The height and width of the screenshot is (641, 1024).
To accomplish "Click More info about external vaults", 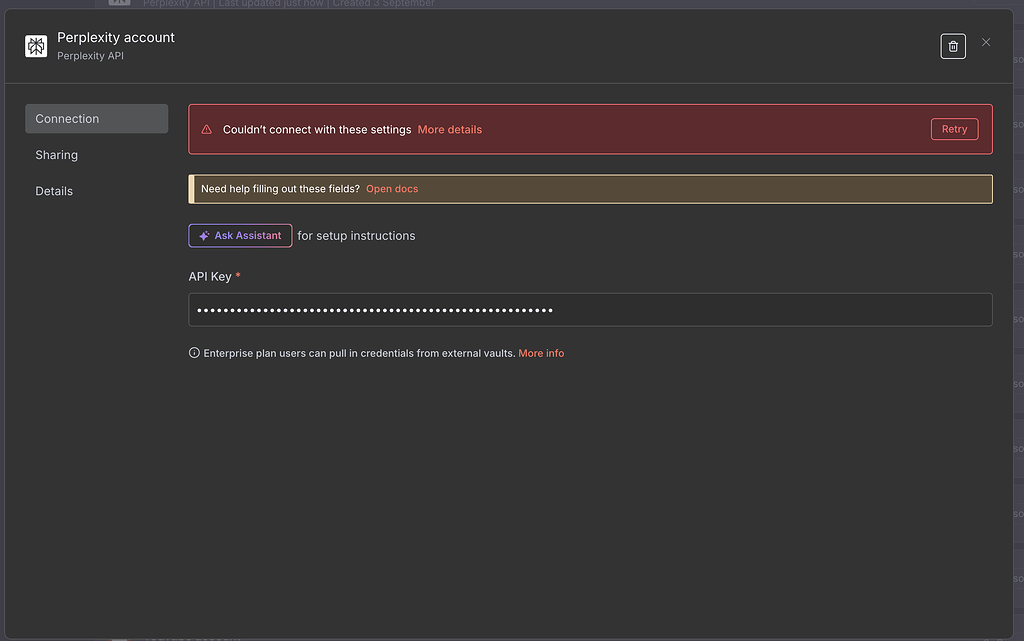I will click(540, 352).
